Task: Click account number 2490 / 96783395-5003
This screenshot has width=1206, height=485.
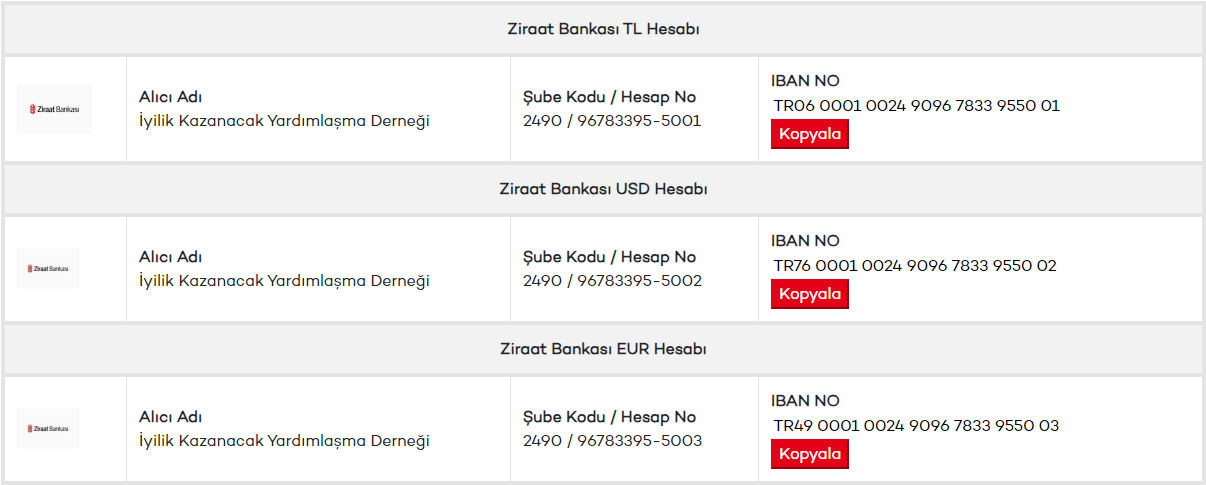Action: [x=612, y=441]
